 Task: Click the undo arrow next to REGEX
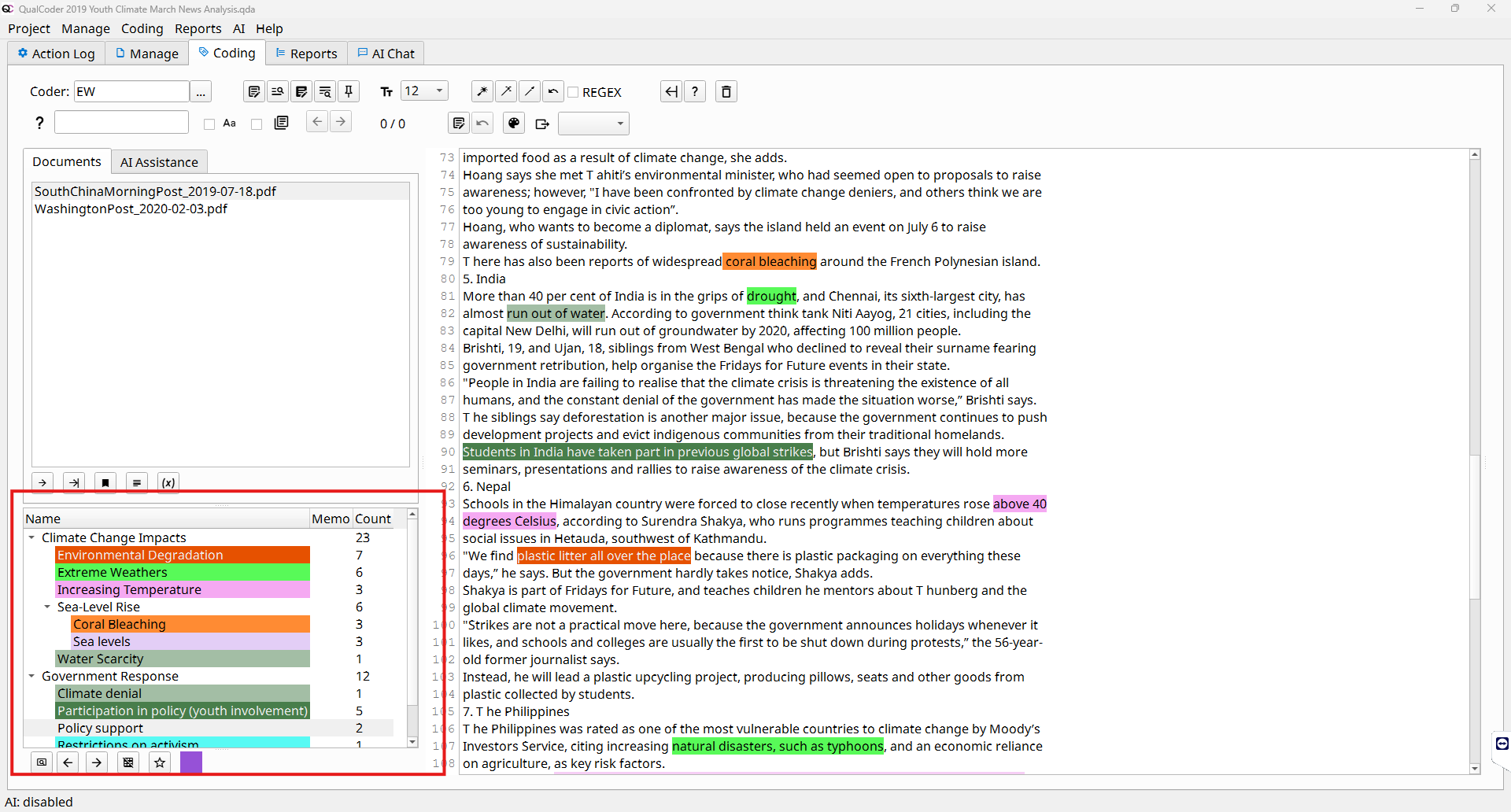pos(553,92)
